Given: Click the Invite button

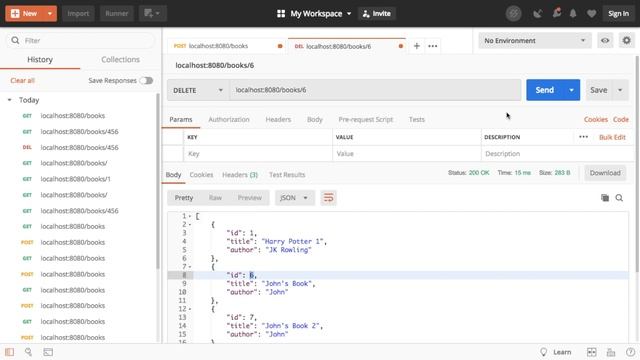Looking at the screenshot, I should tap(376, 13).
